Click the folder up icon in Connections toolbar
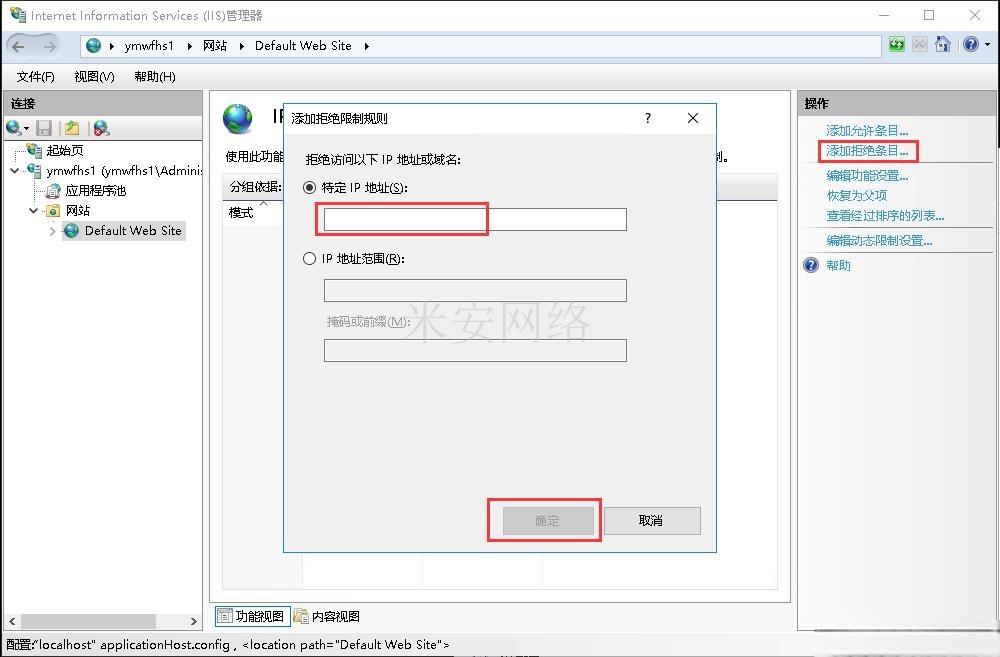1000x657 pixels. coord(72,128)
